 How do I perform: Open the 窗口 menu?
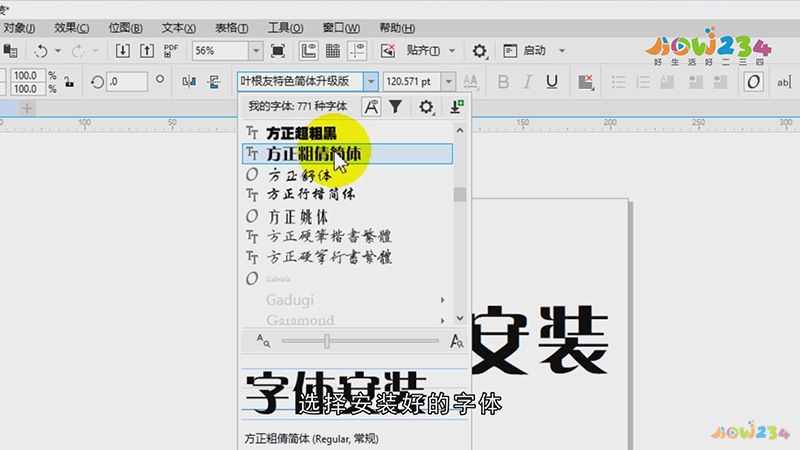341,28
